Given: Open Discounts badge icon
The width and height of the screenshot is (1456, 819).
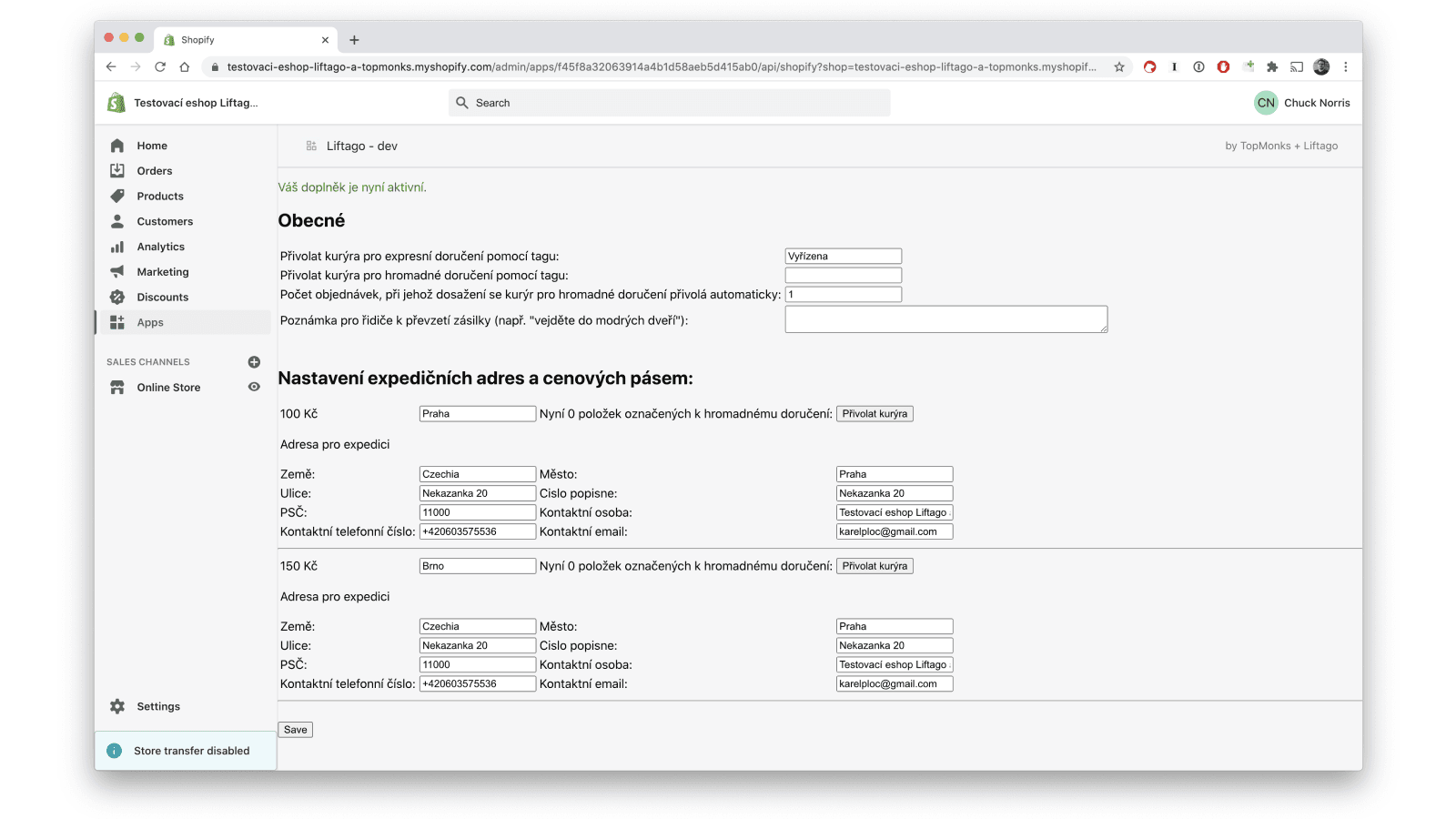Looking at the screenshot, I should pyautogui.click(x=117, y=298).
